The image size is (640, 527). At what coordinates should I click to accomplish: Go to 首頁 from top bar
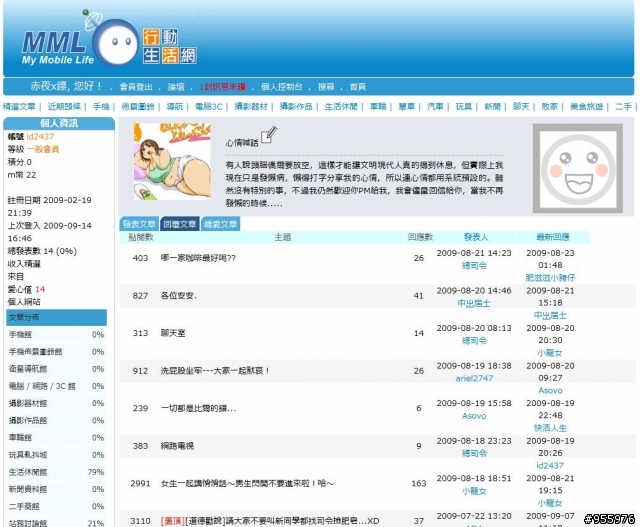(x=358, y=87)
